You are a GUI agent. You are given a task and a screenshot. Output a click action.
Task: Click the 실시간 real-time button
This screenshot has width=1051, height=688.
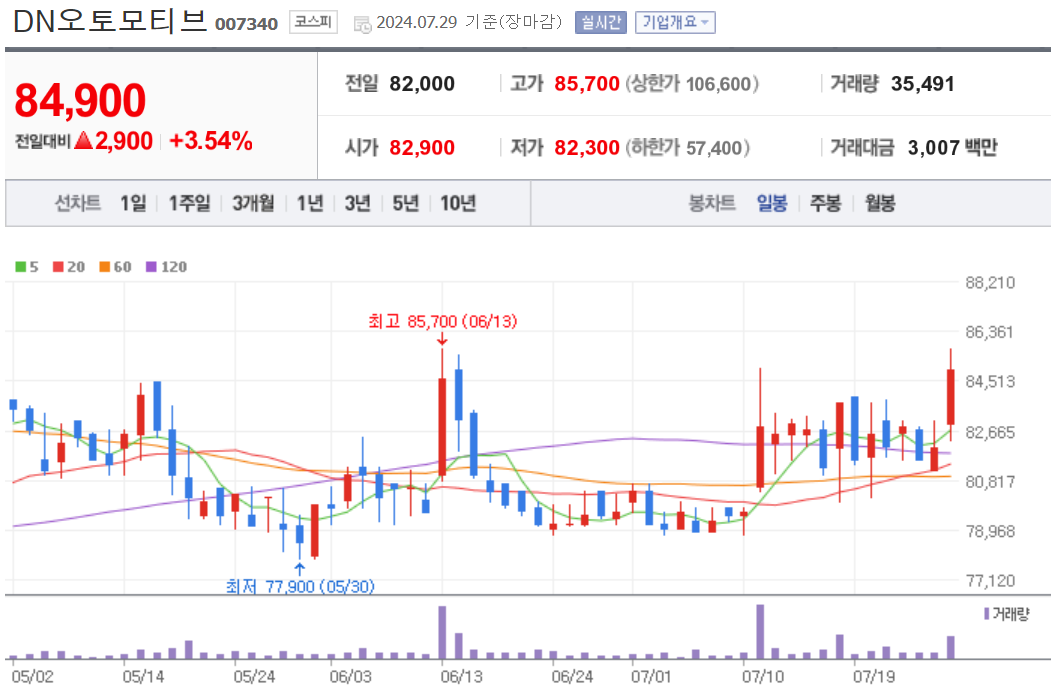(601, 23)
